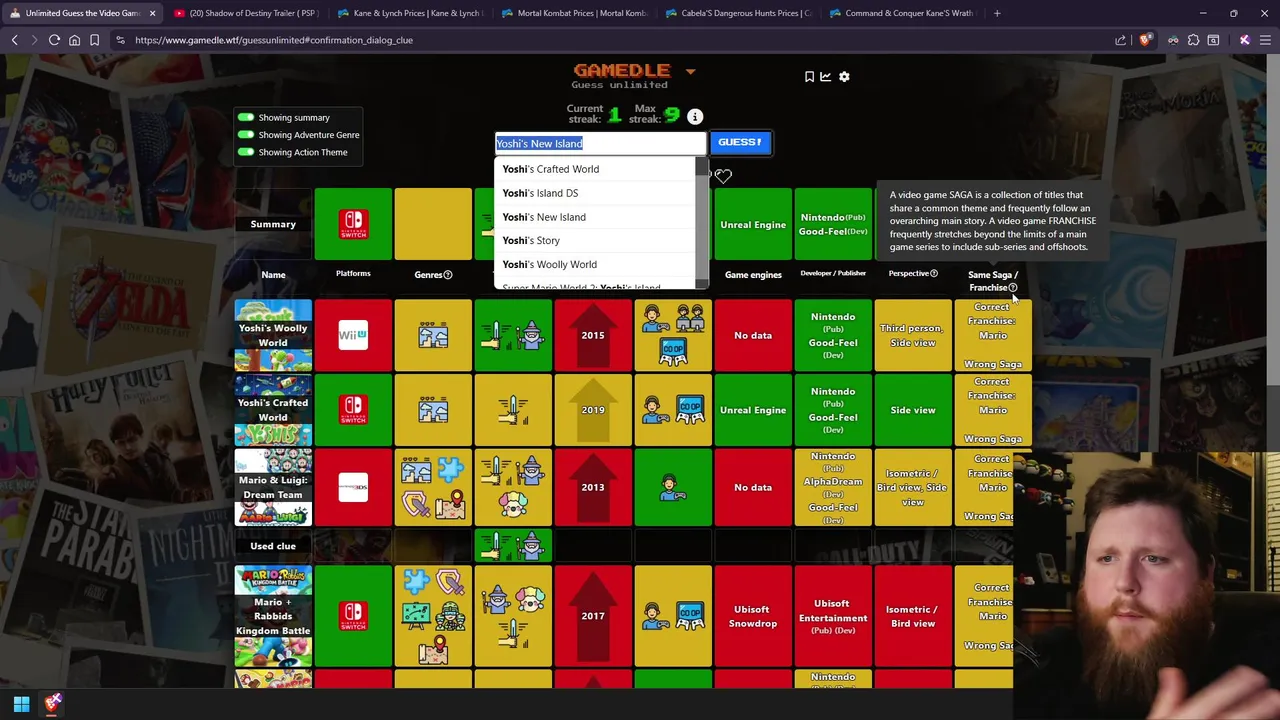Switch to the Mortal Kombat Prices tab
Viewport: 1280px width, 720px height.
tap(573, 13)
